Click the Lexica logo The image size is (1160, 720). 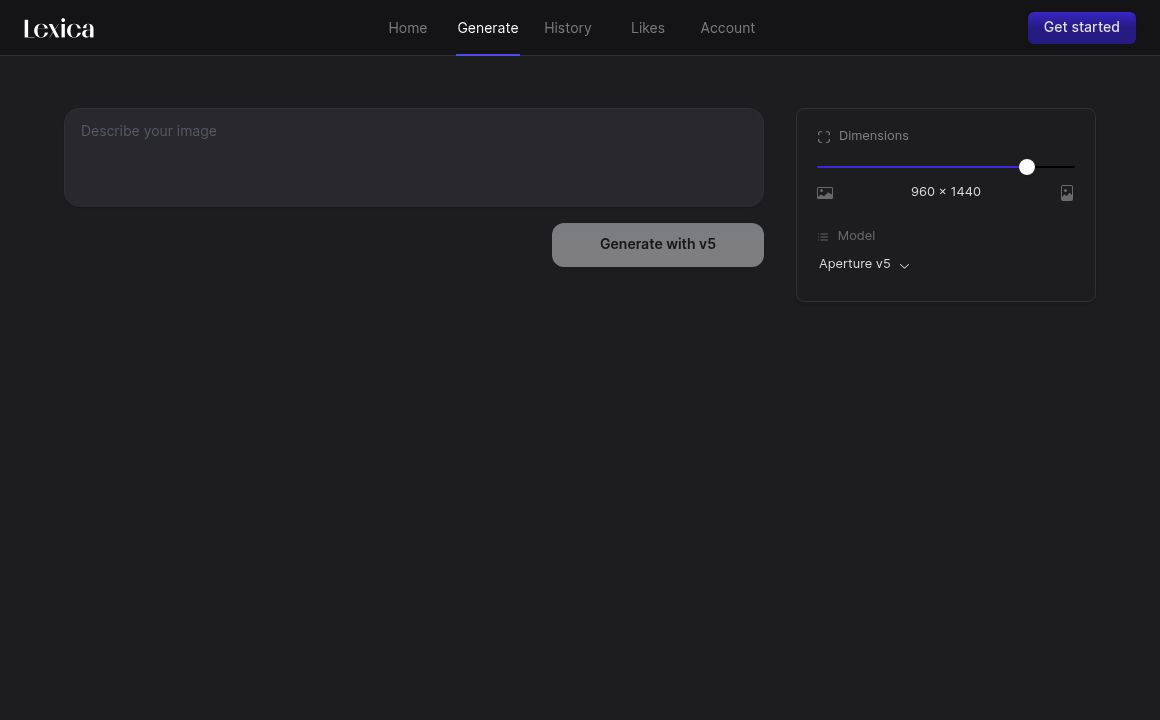(x=59, y=28)
